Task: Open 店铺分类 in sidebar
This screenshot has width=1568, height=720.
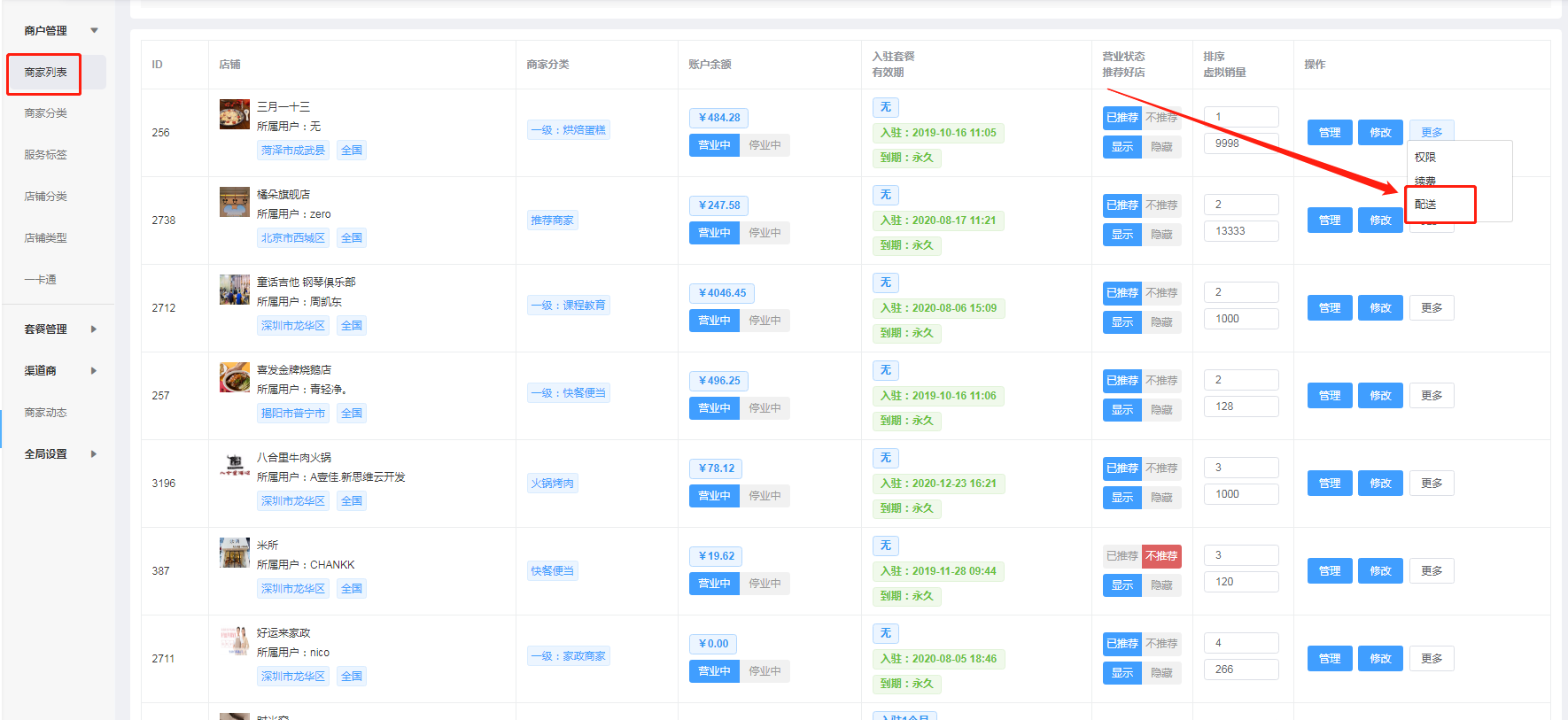Action: (x=45, y=197)
